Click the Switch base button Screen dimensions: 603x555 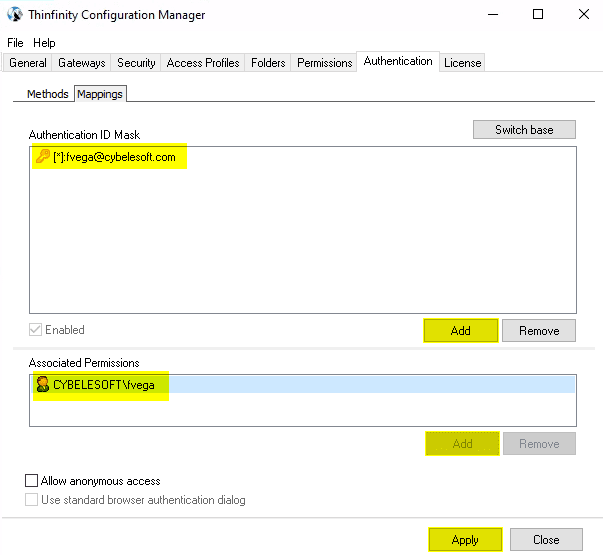(x=524, y=130)
